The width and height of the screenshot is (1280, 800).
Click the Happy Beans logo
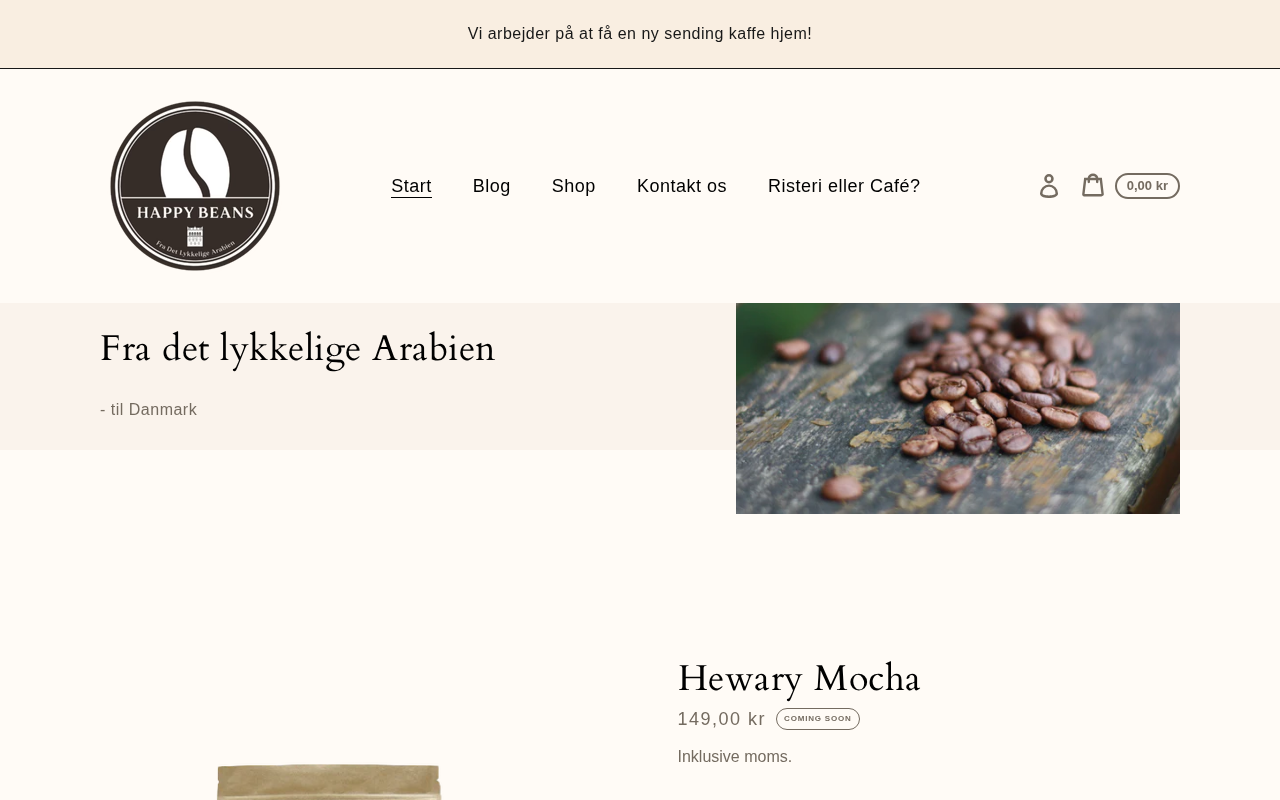pyautogui.click(x=195, y=186)
